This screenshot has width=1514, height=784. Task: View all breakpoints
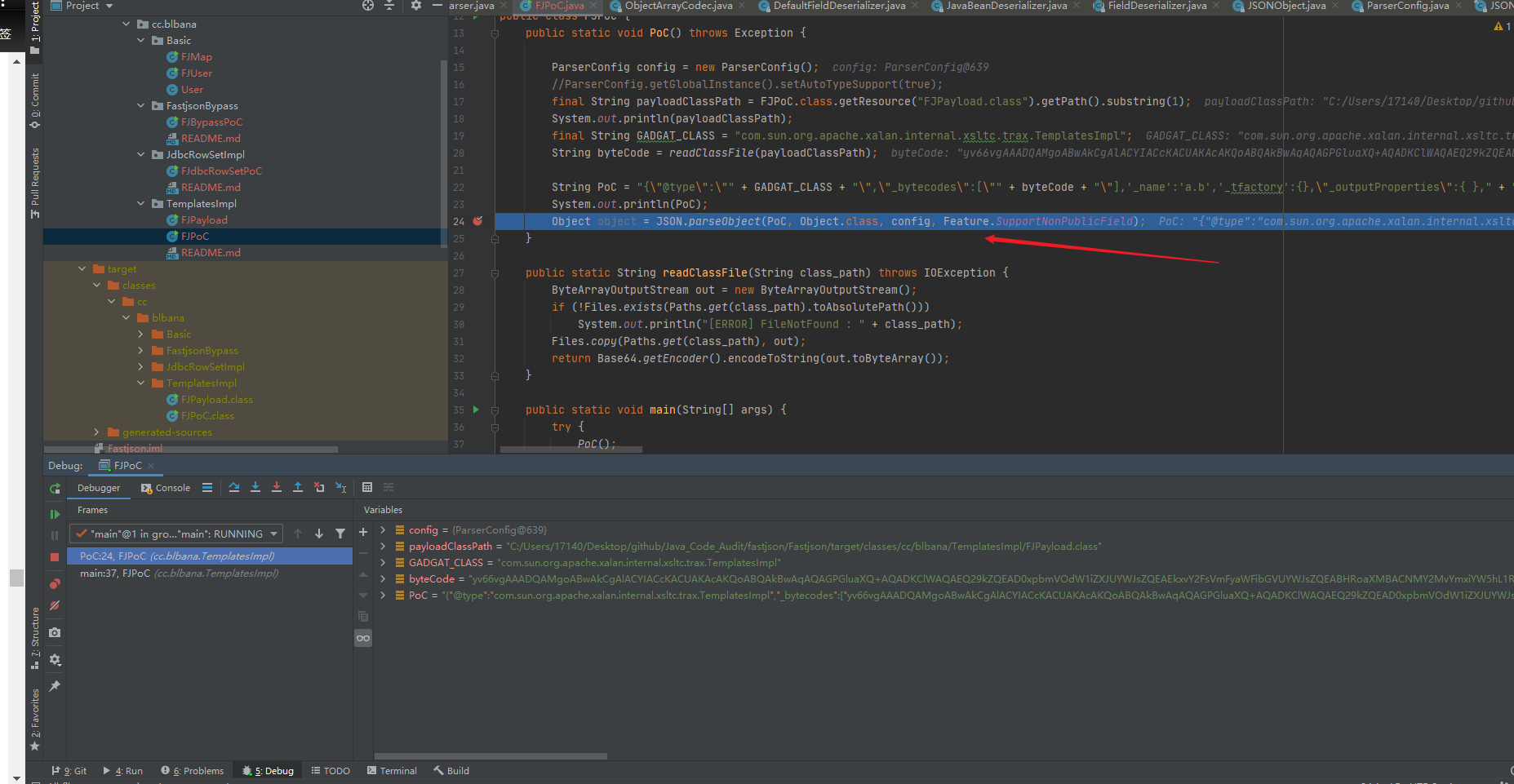pyautogui.click(x=55, y=584)
